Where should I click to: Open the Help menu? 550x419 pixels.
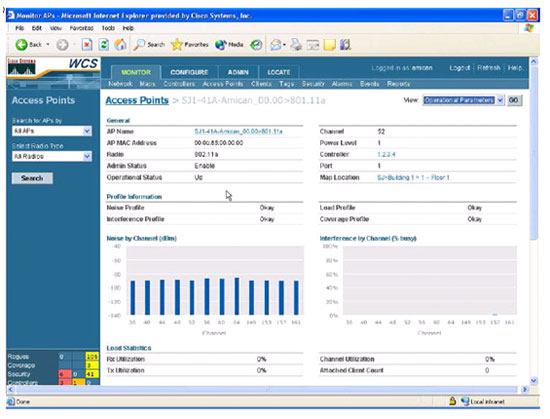pyautogui.click(x=128, y=28)
